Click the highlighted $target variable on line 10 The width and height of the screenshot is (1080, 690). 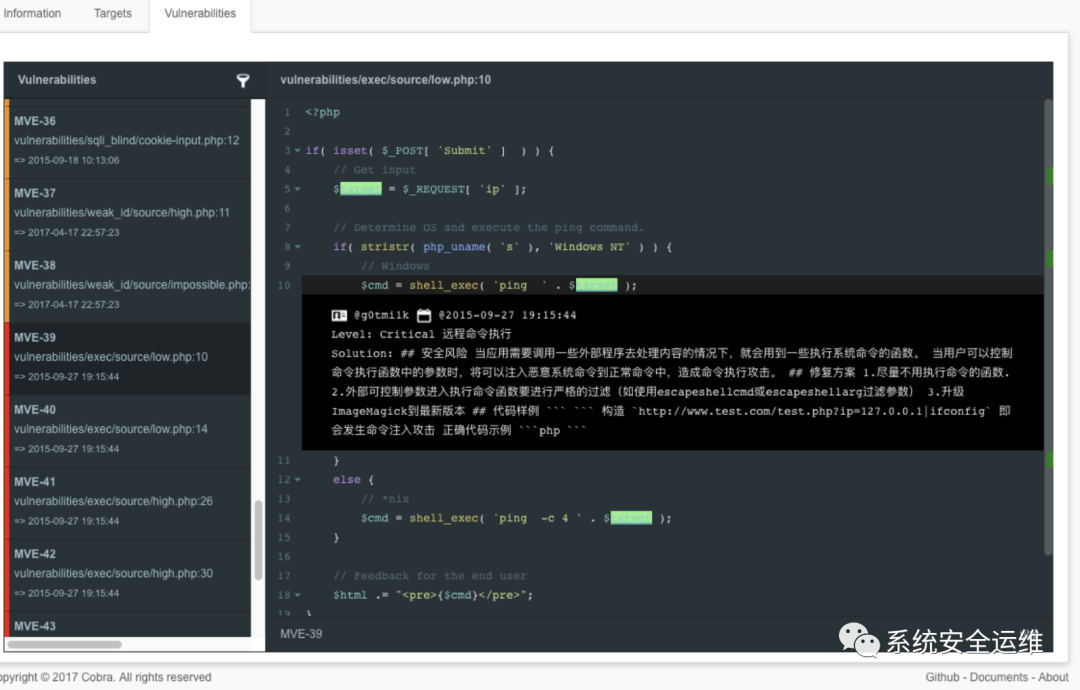pos(596,285)
